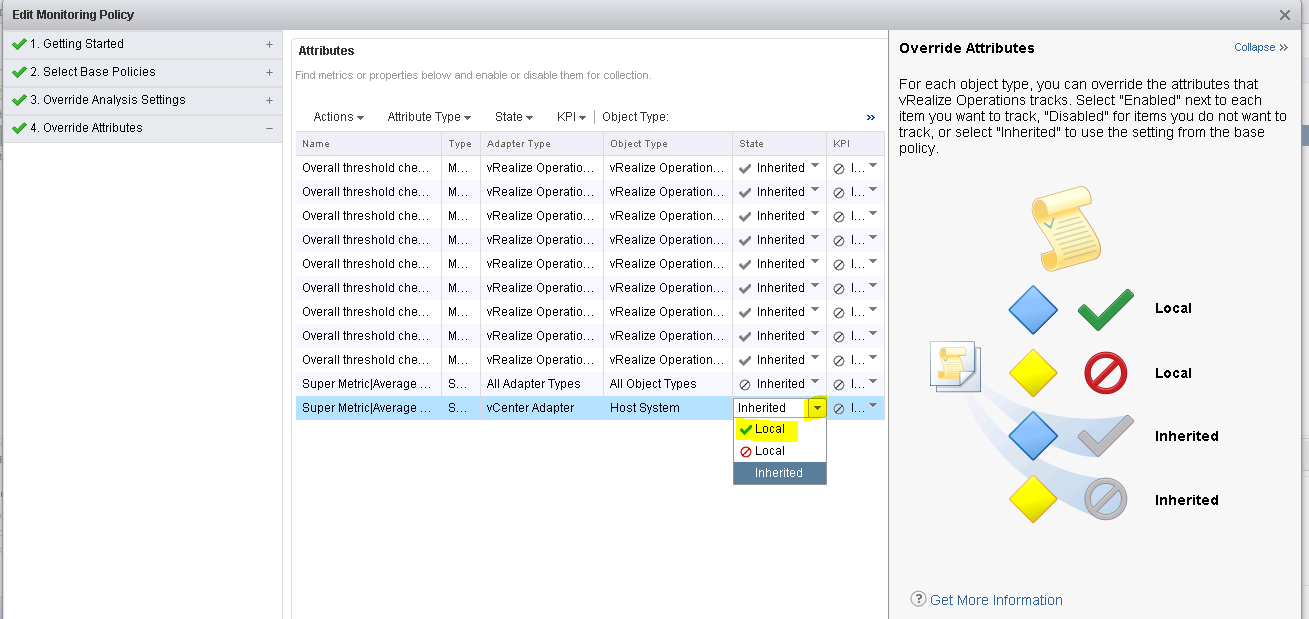
Task: Go to step 4. Override Attributes
Action: click(x=85, y=128)
